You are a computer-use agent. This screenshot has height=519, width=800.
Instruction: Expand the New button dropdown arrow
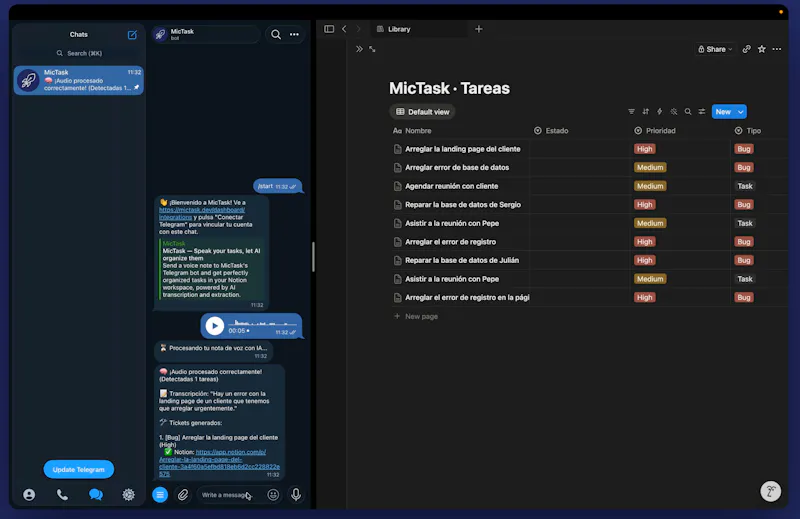point(741,112)
